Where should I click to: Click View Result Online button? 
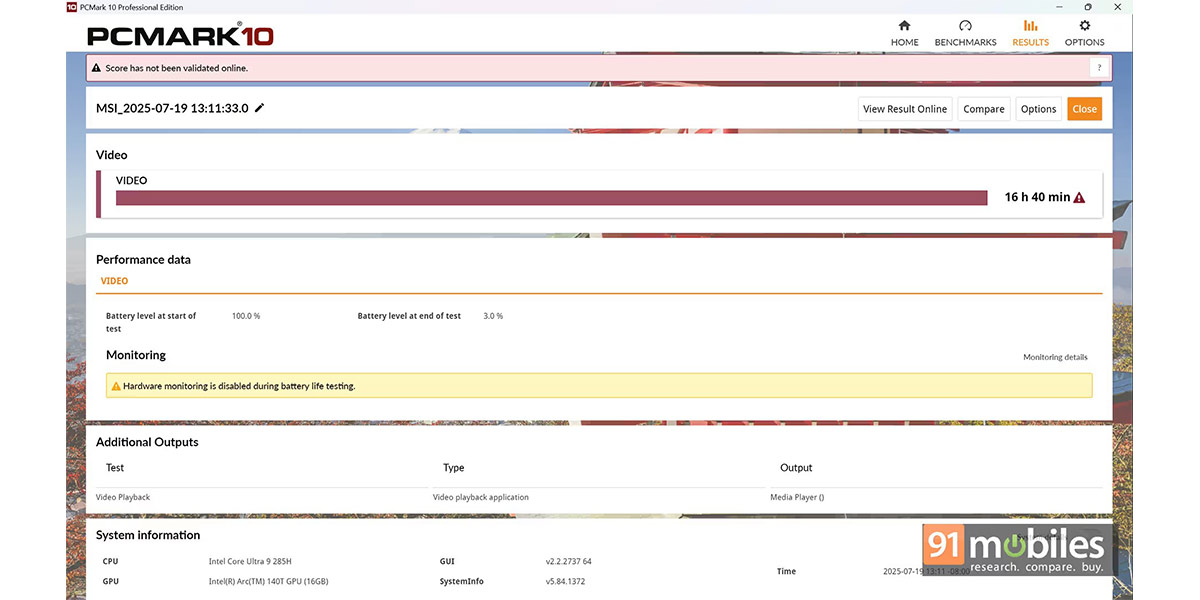pos(905,109)
